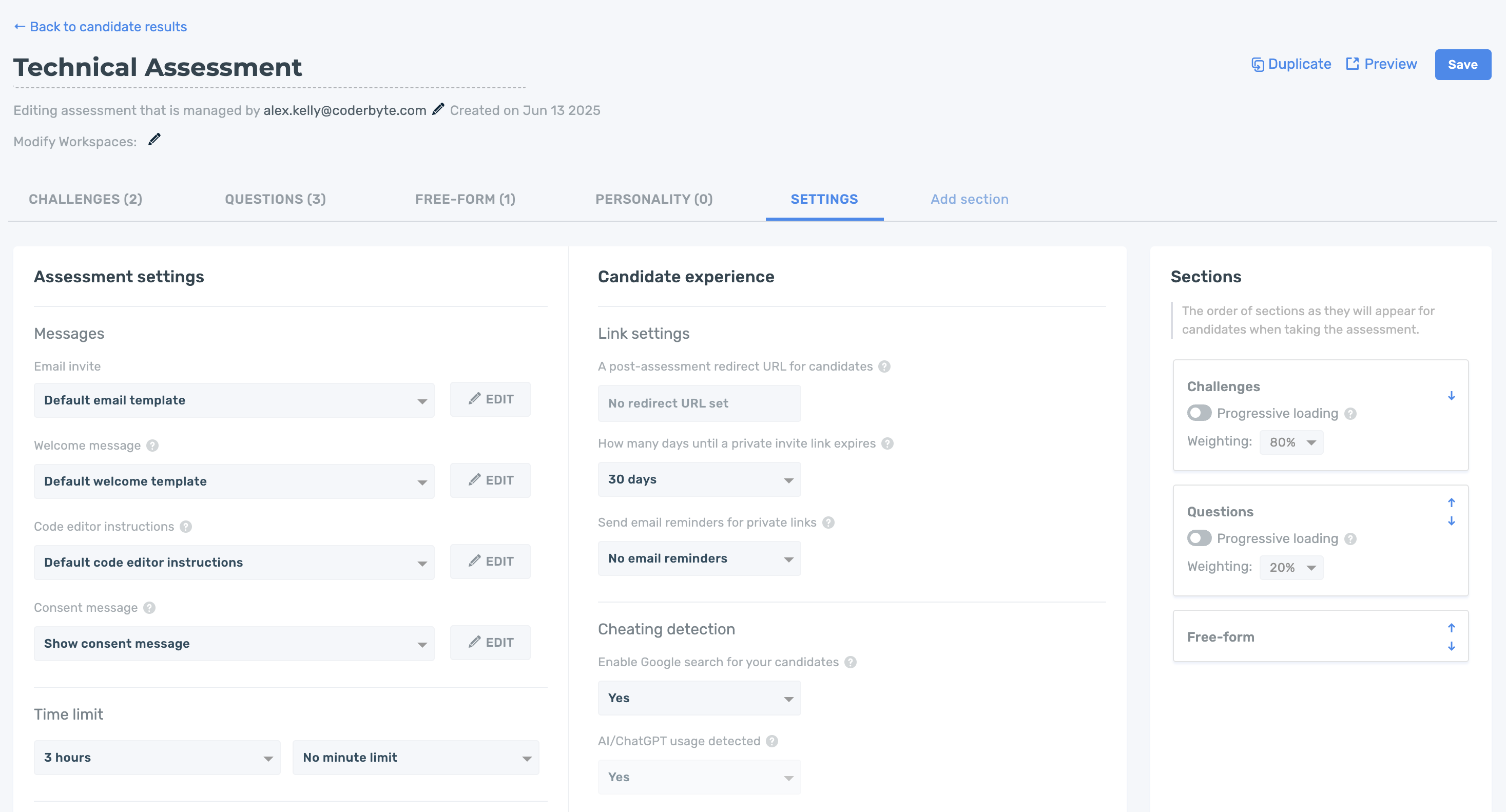Switch to the Challenges (2) tab
Image resolution: width=1506 pixels, height=812 pixels.
point(85,199)
